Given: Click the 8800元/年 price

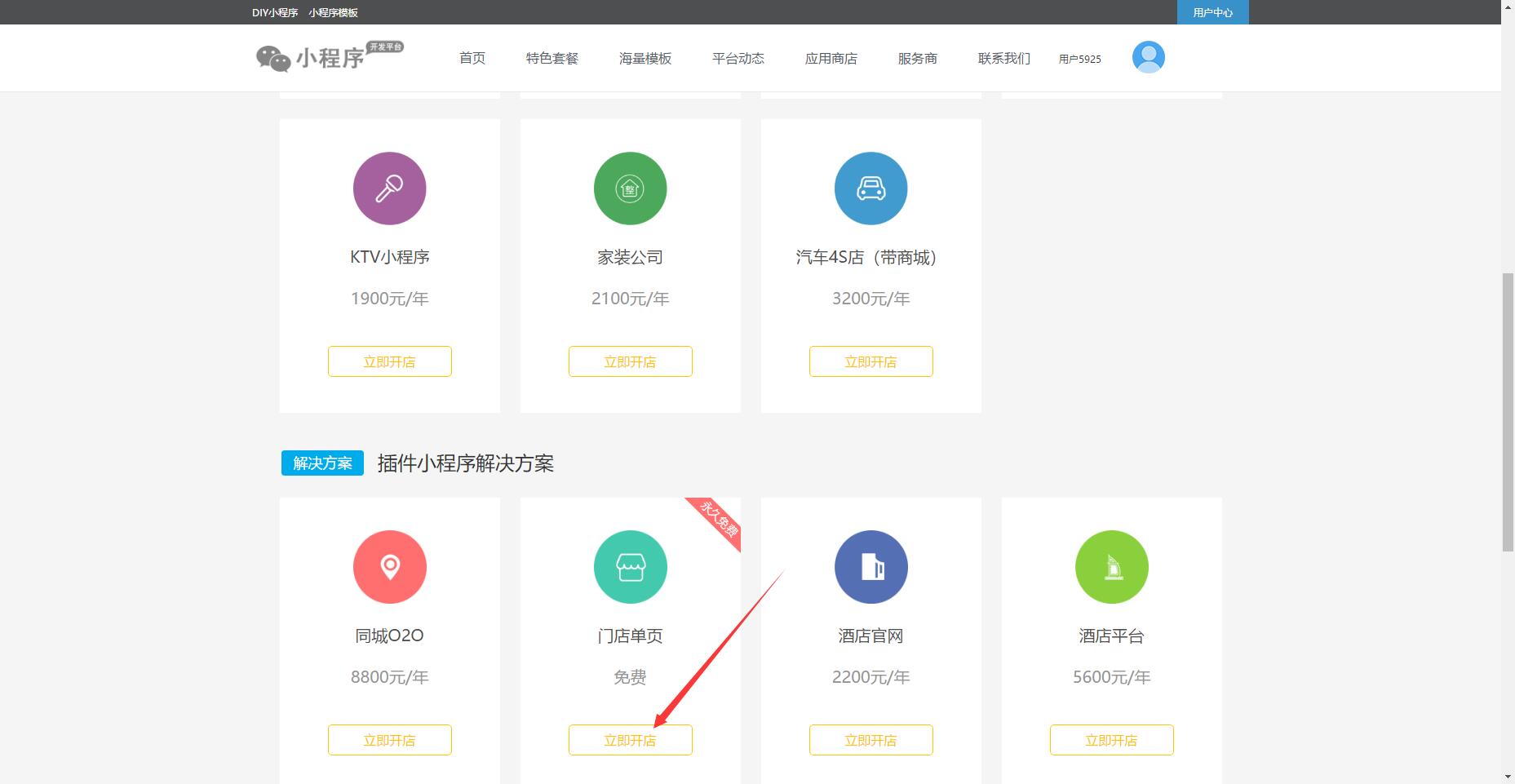Looking at the screenshot, I should click(389, 677).
